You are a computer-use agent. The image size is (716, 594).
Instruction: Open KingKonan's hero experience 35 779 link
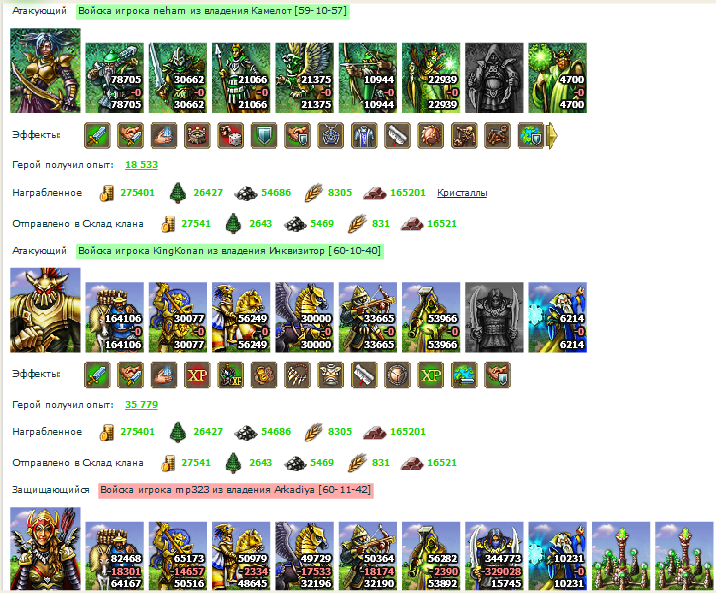[141, 405]
